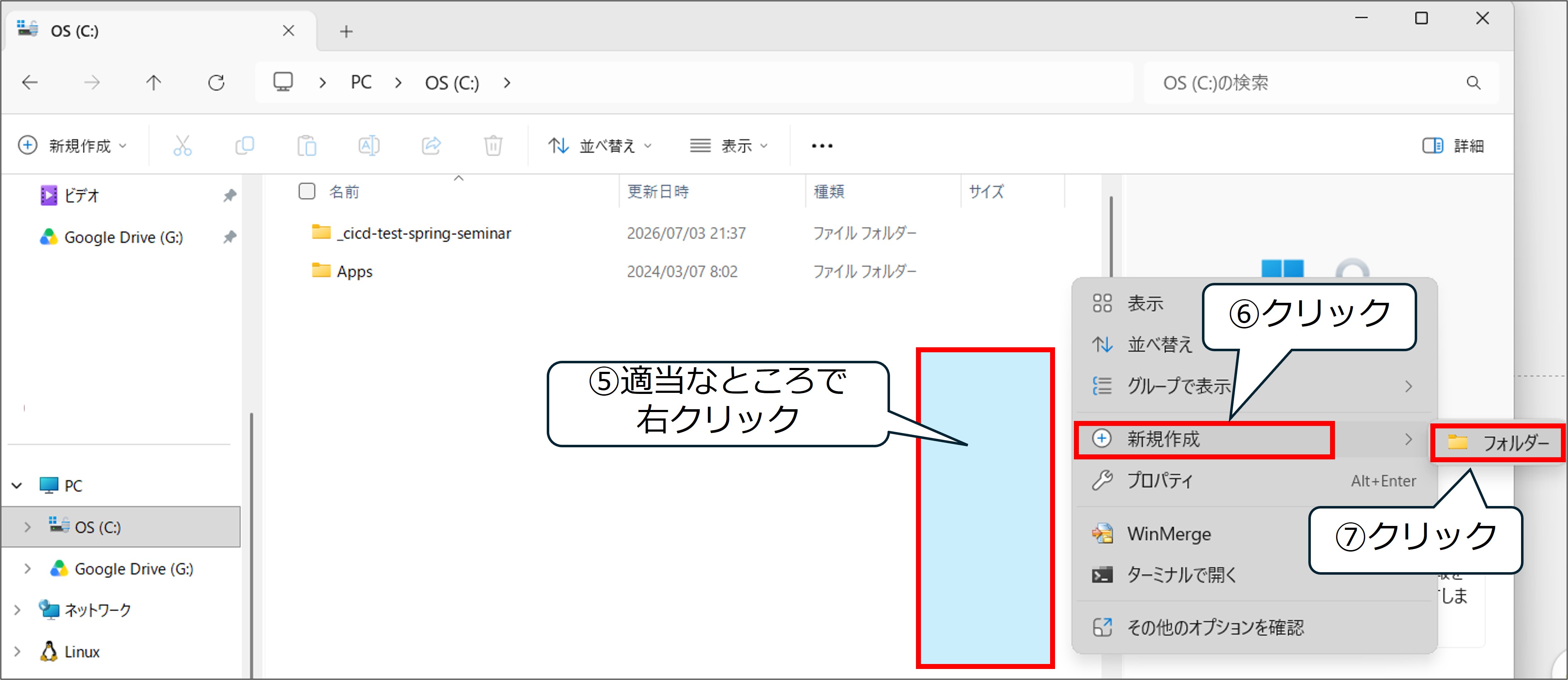The width and height of the screenshot is (1568, 680).
Task: Choose その他のオプションを確認
Action: pos(1254,627)
